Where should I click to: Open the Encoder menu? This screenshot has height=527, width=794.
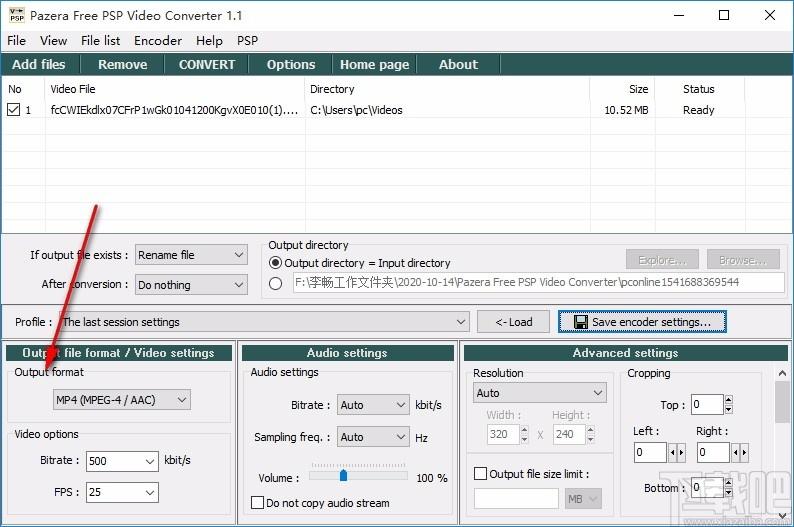157,40
